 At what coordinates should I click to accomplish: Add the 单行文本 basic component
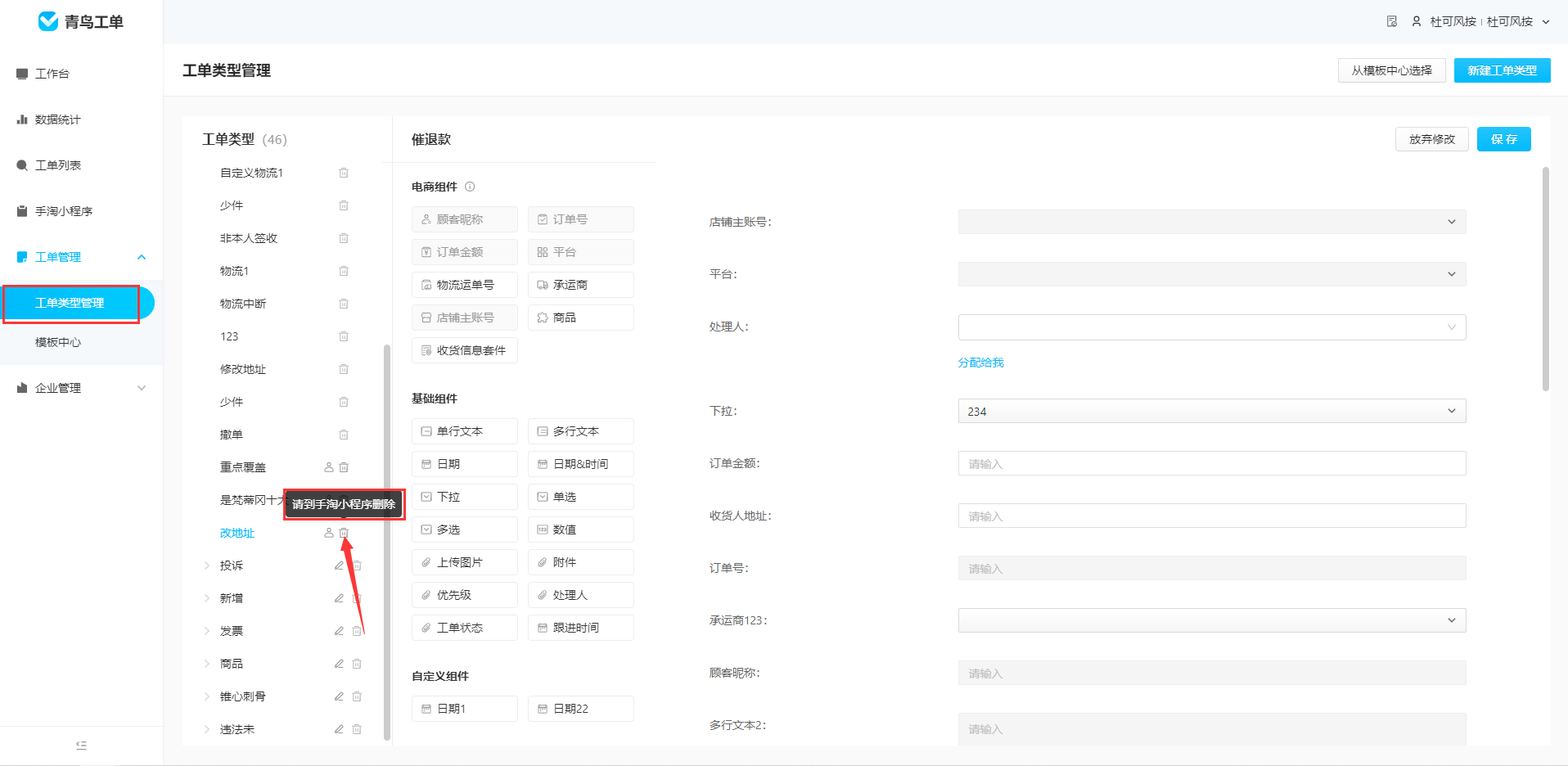[x=465, y=431]
